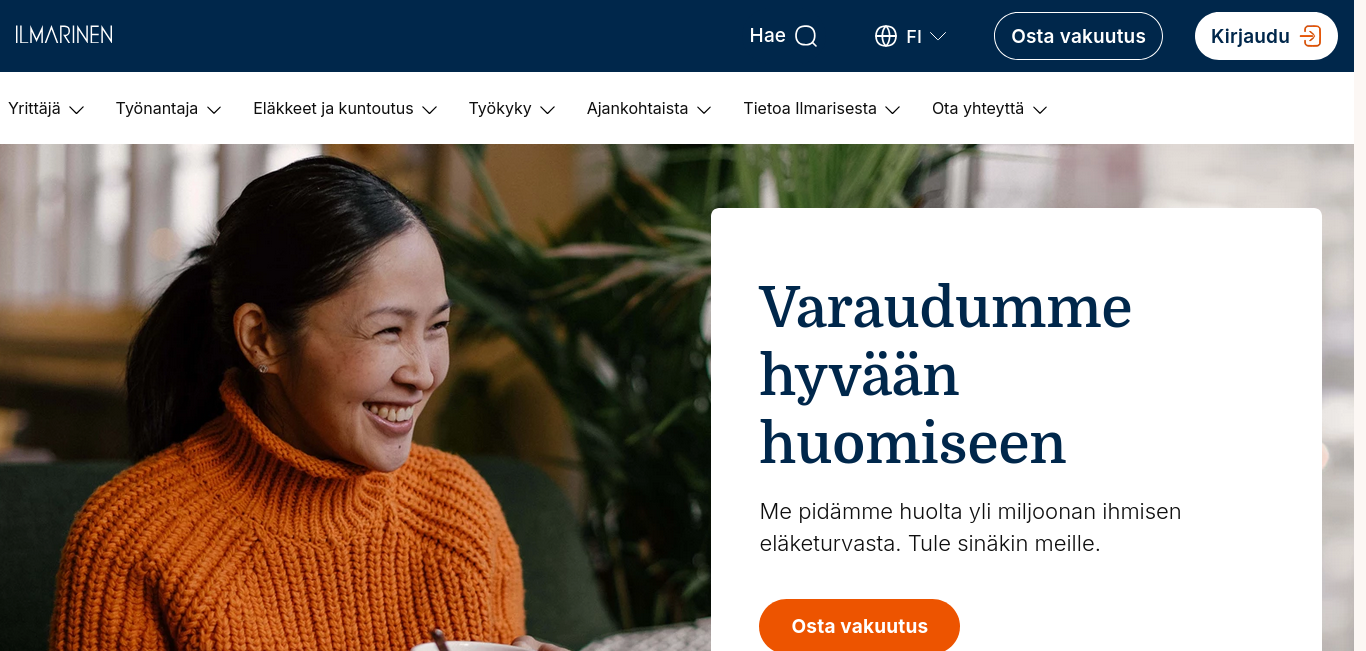
Task: Click the Yrittäjä chevron arrow
Action: point(76,110)
